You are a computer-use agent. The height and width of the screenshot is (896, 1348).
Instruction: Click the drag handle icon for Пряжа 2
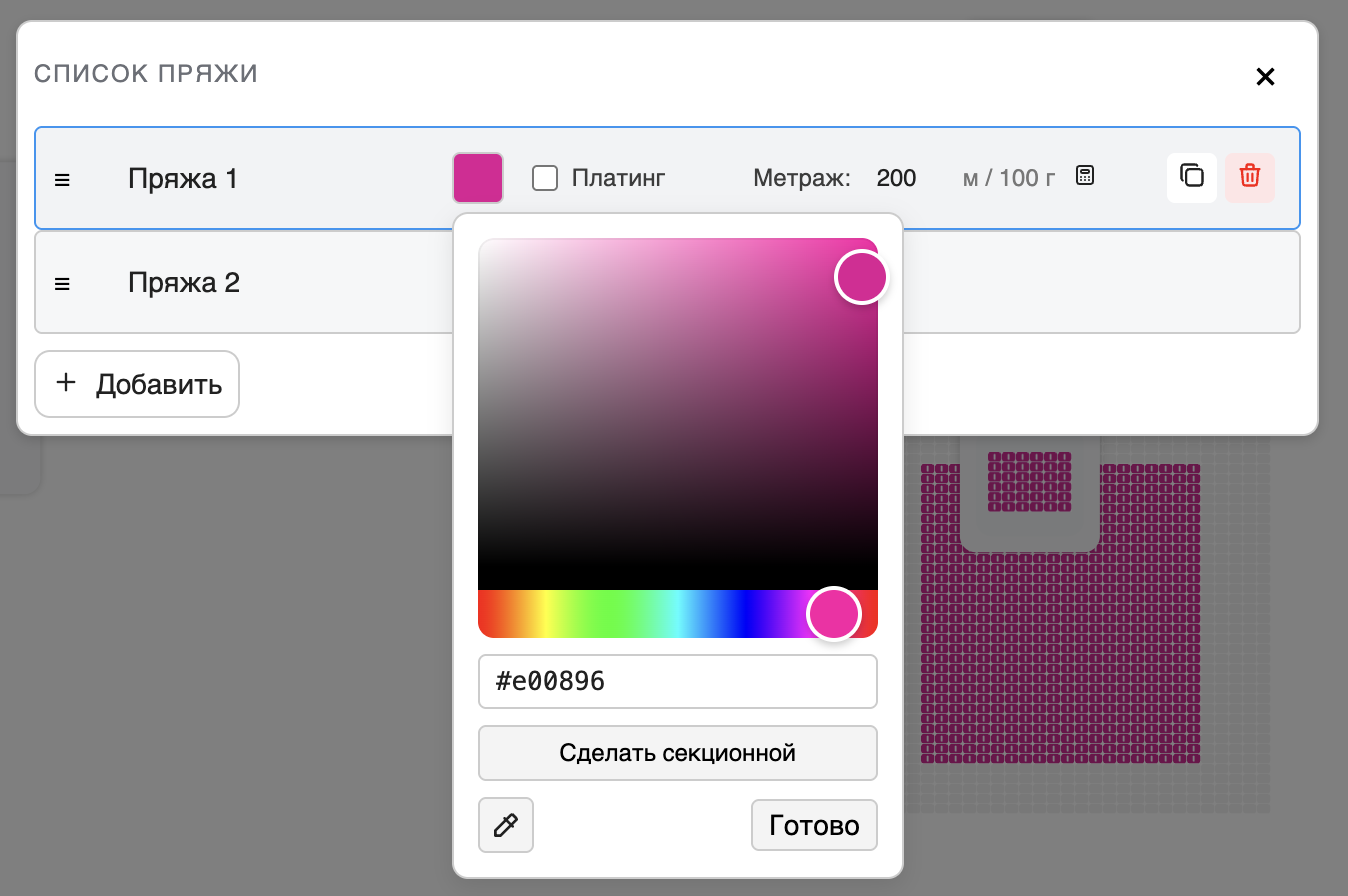[62, 284]
